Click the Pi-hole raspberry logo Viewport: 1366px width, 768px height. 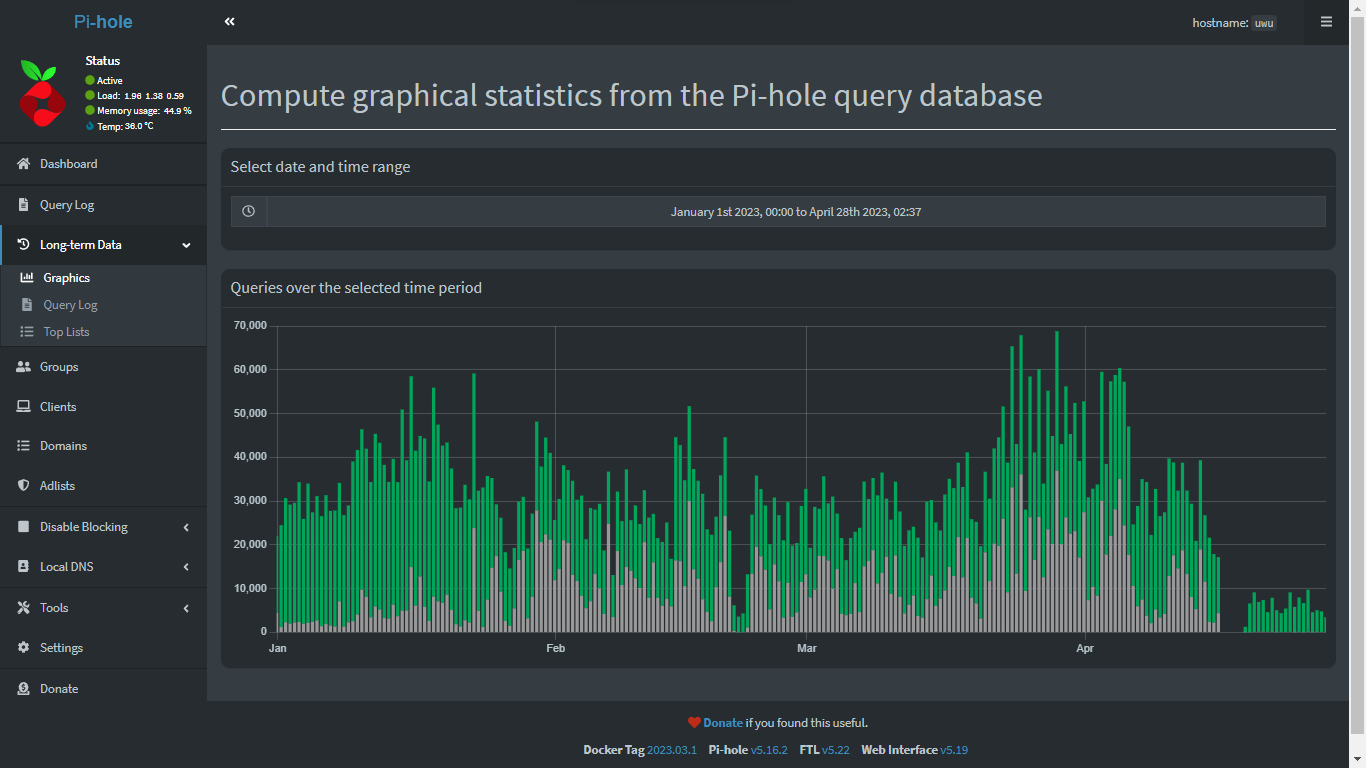(x=42, y=94)
